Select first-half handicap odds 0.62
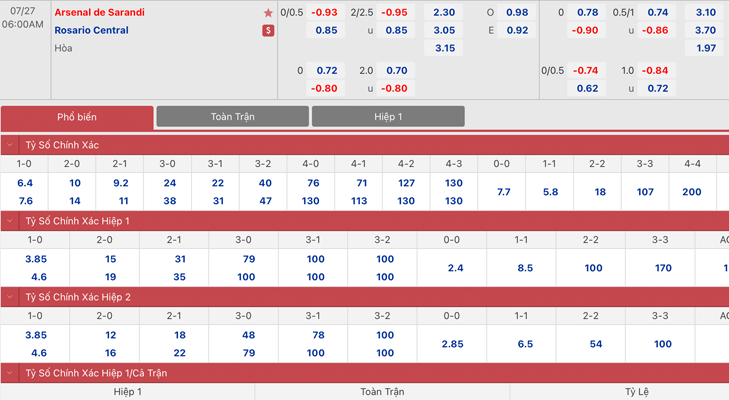 point(587,88)
